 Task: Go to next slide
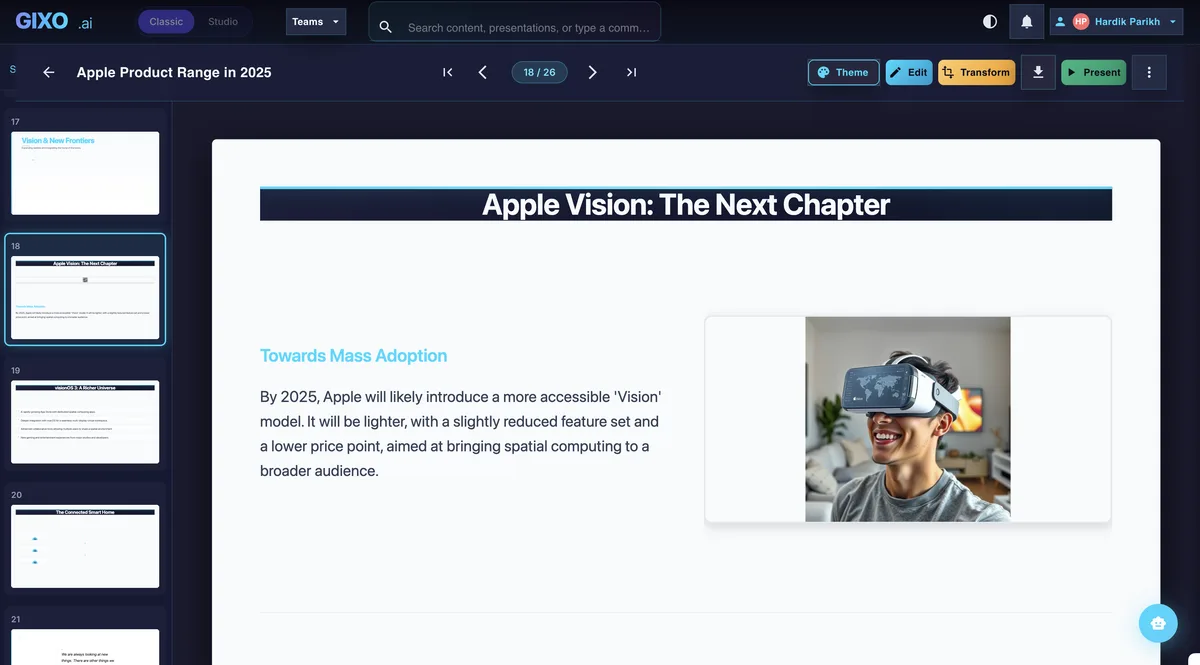[593, 72]
